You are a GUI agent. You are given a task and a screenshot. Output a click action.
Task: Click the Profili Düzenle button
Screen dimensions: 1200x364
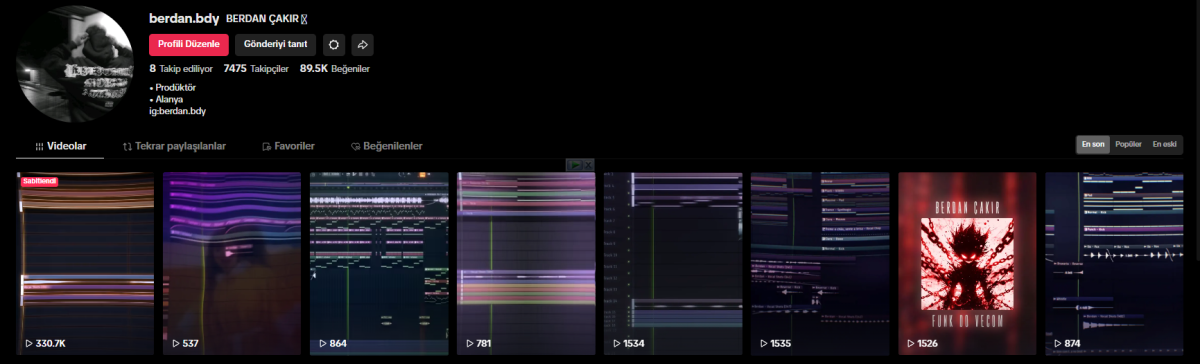[189, 45]
